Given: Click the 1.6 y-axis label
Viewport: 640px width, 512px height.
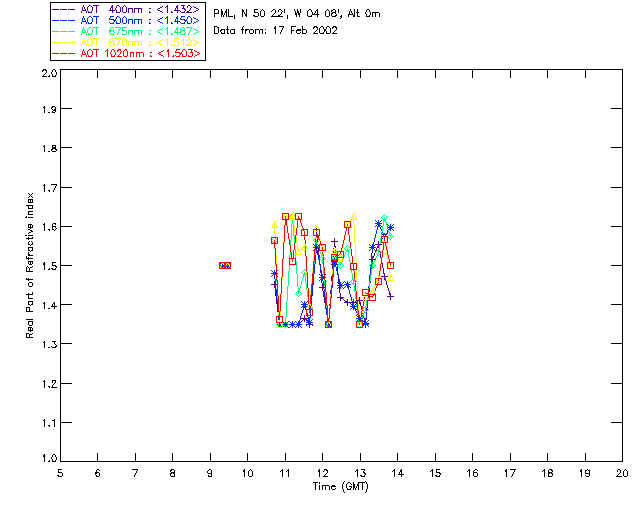Looking at the screenshot, I should point(49,227).
